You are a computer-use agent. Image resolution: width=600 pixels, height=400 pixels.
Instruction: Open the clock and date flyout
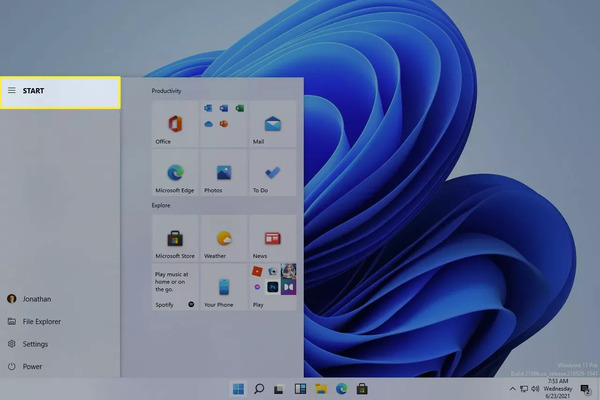pos(558,389)
